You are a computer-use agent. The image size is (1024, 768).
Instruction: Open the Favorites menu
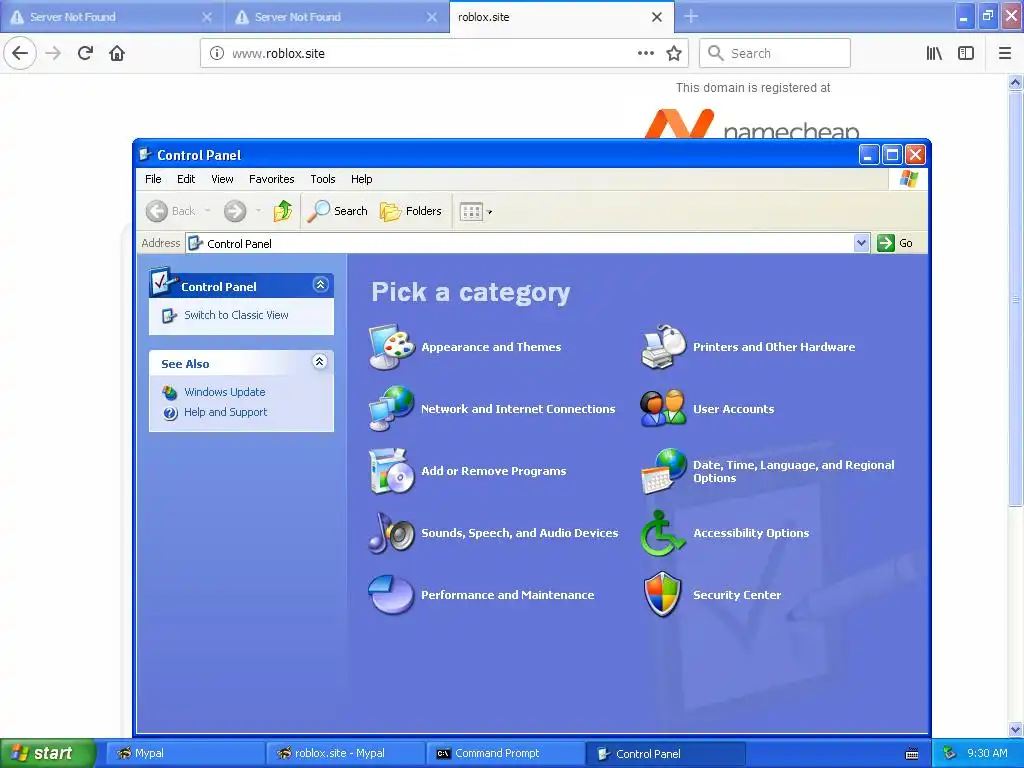point(272,179)
